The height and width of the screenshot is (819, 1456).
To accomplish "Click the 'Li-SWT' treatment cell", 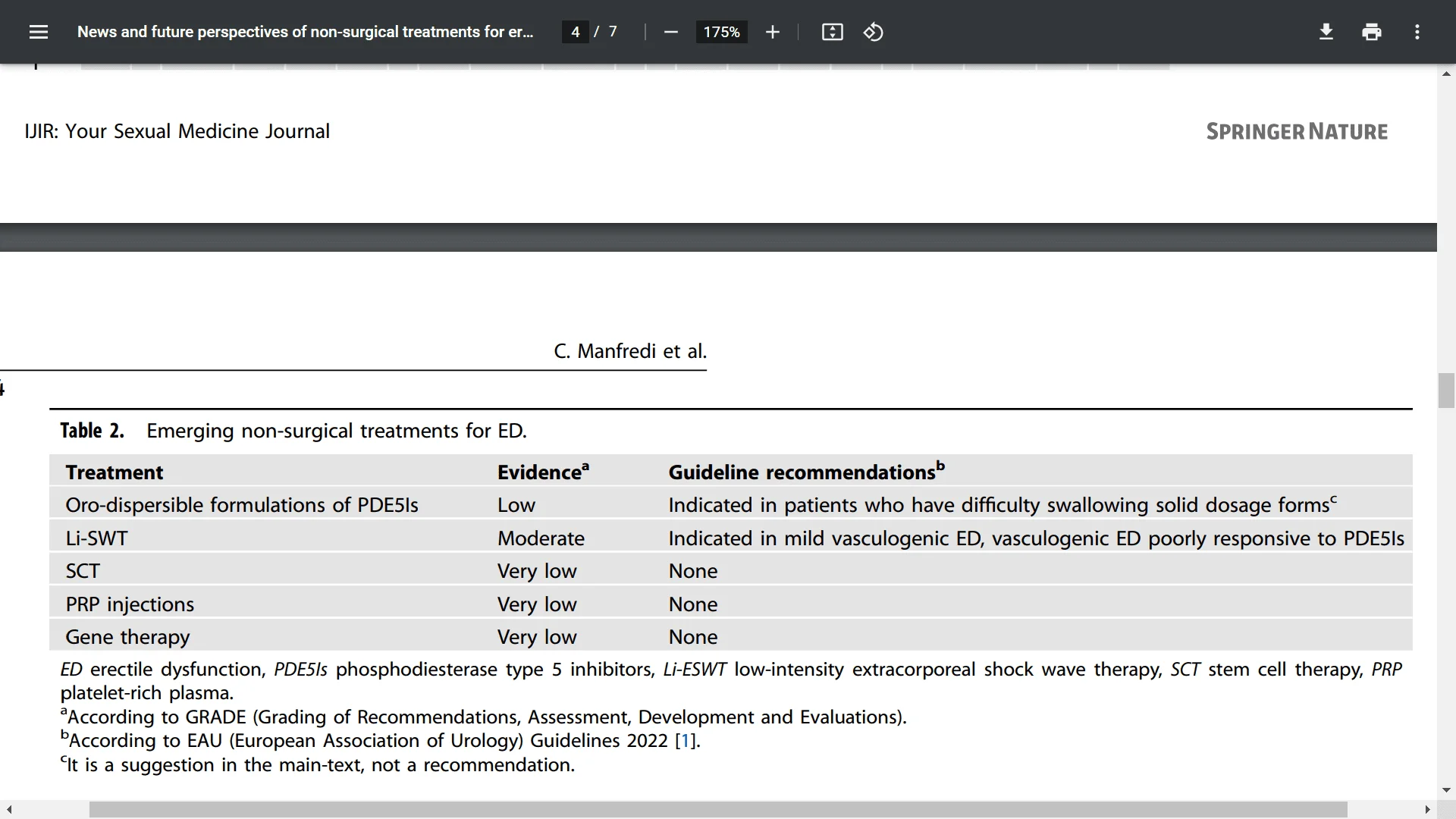I will coord(96,538).
